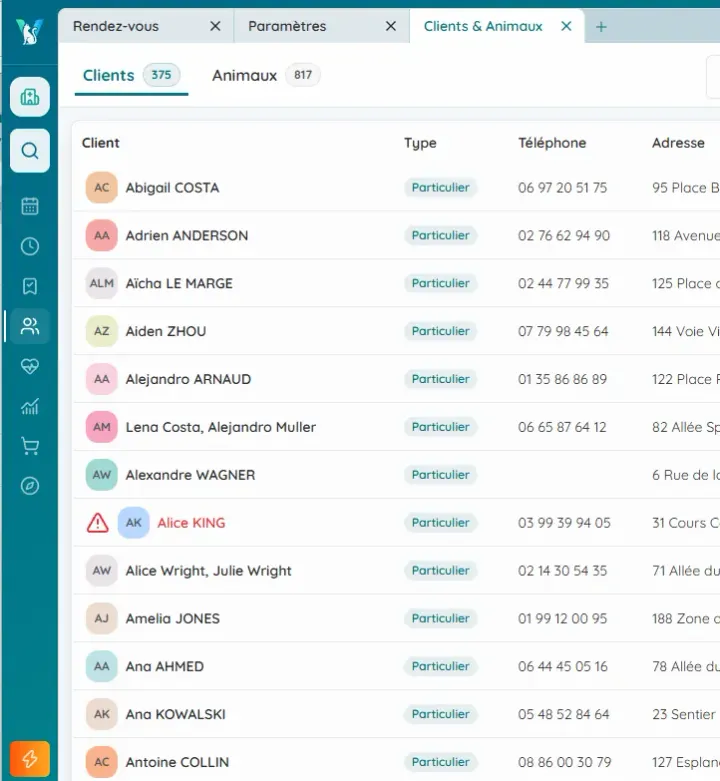Add a new tab with plus icon
This screenshot has height=781, width=720.
point(601,27)
